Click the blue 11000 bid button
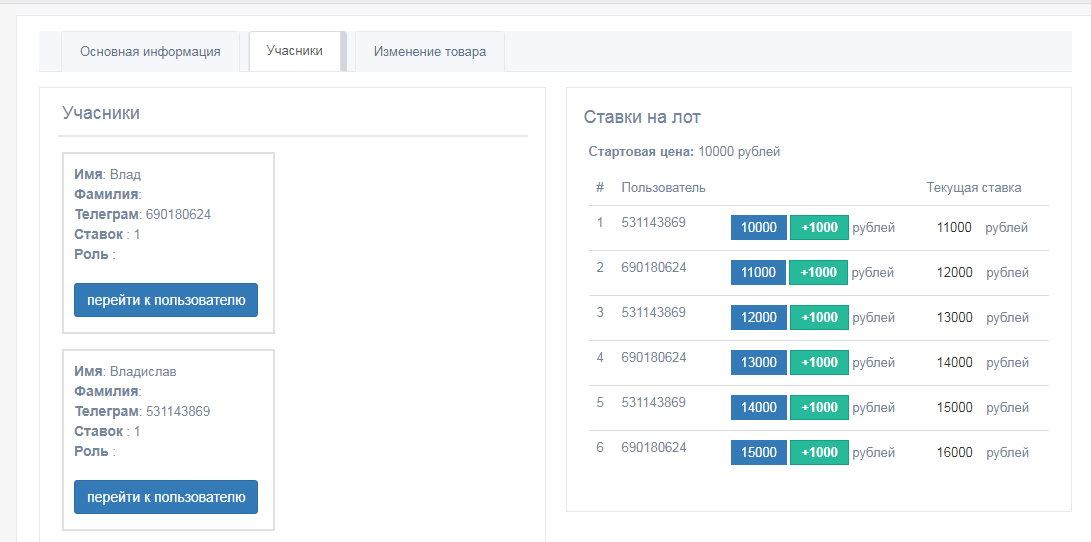The width and height of the screenshot is (1091, 542). [x=758, y=272]
